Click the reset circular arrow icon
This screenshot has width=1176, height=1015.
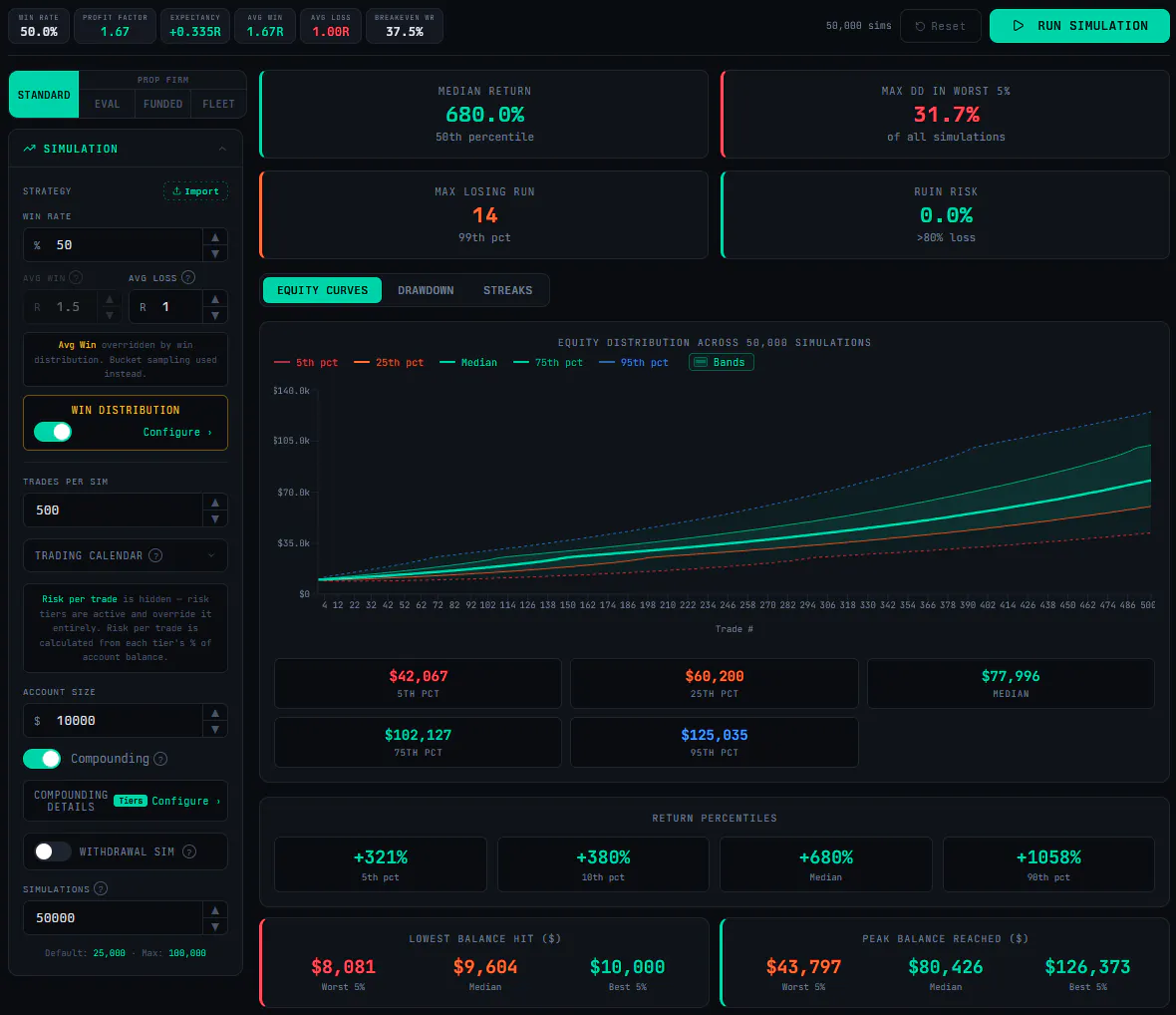point(920,26)
